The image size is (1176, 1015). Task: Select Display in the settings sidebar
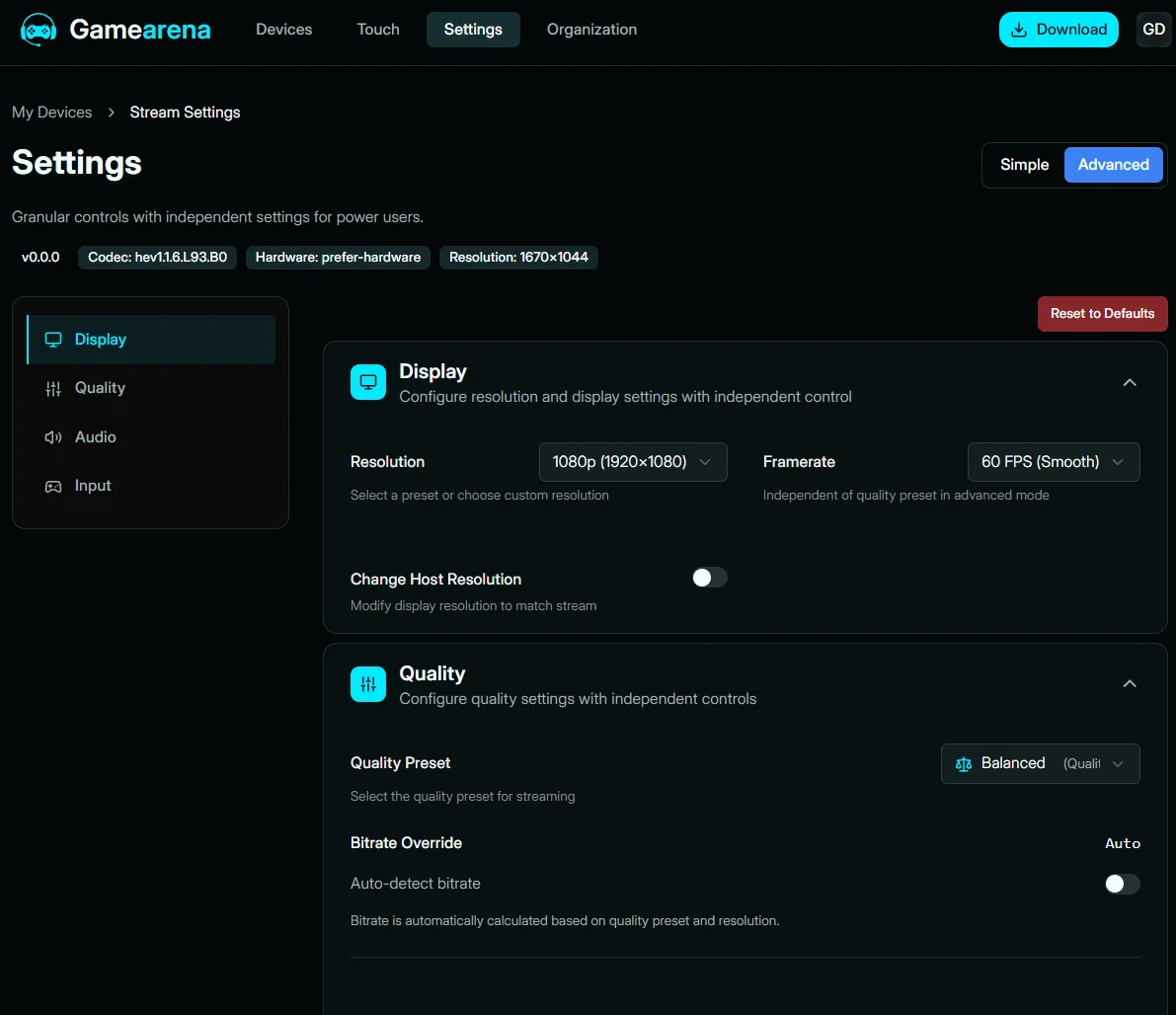151,340
